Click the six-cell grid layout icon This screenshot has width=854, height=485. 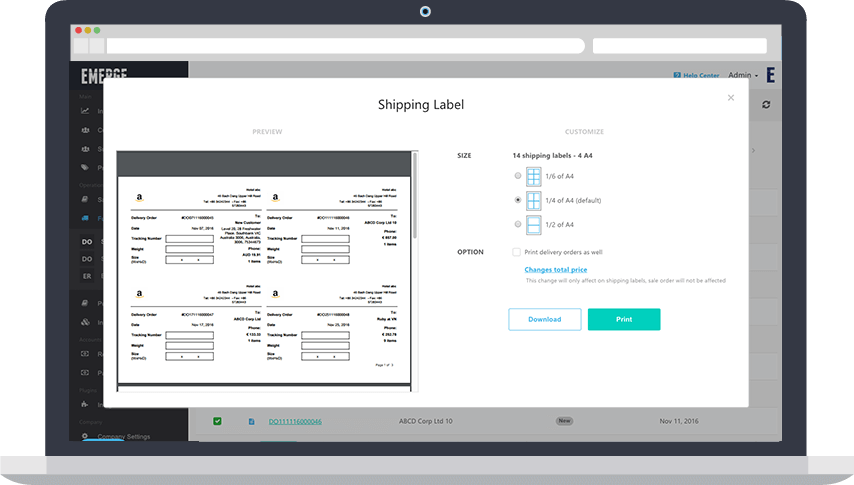click(x=534, y=177)
